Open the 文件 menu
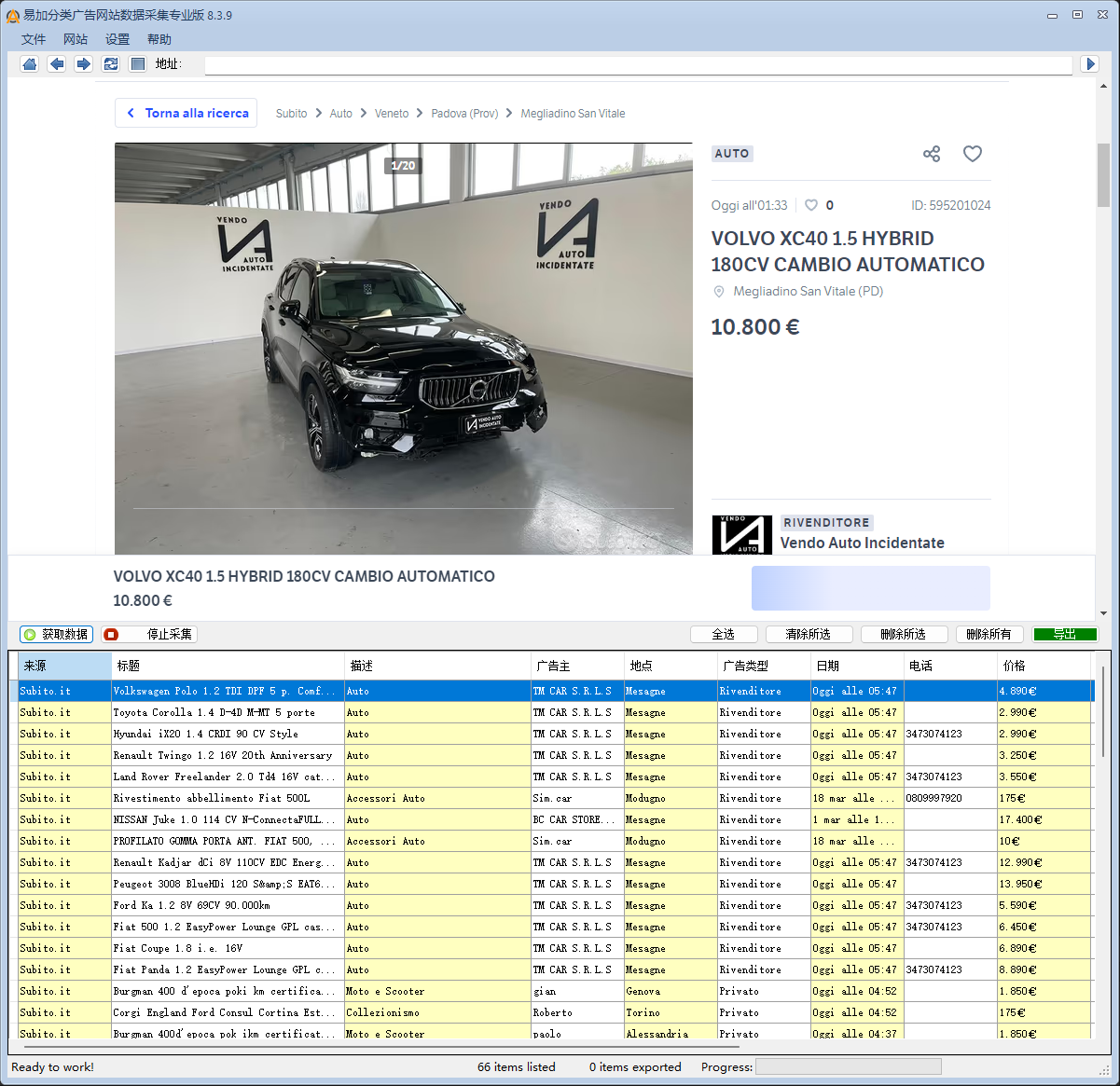This screenshot has width=1120, height=1086. (x=34, y=39)
